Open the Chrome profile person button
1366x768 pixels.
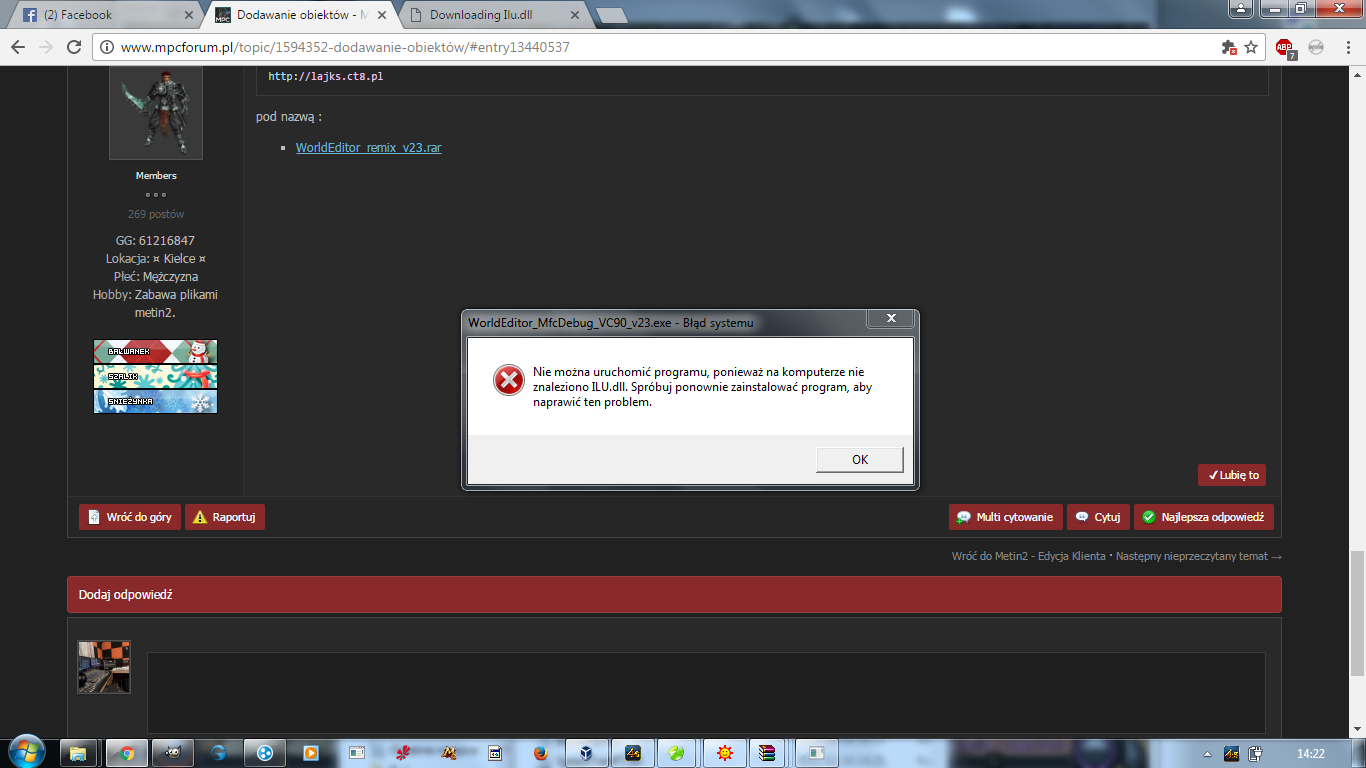pyautogui.click(x=1240, y=8)
